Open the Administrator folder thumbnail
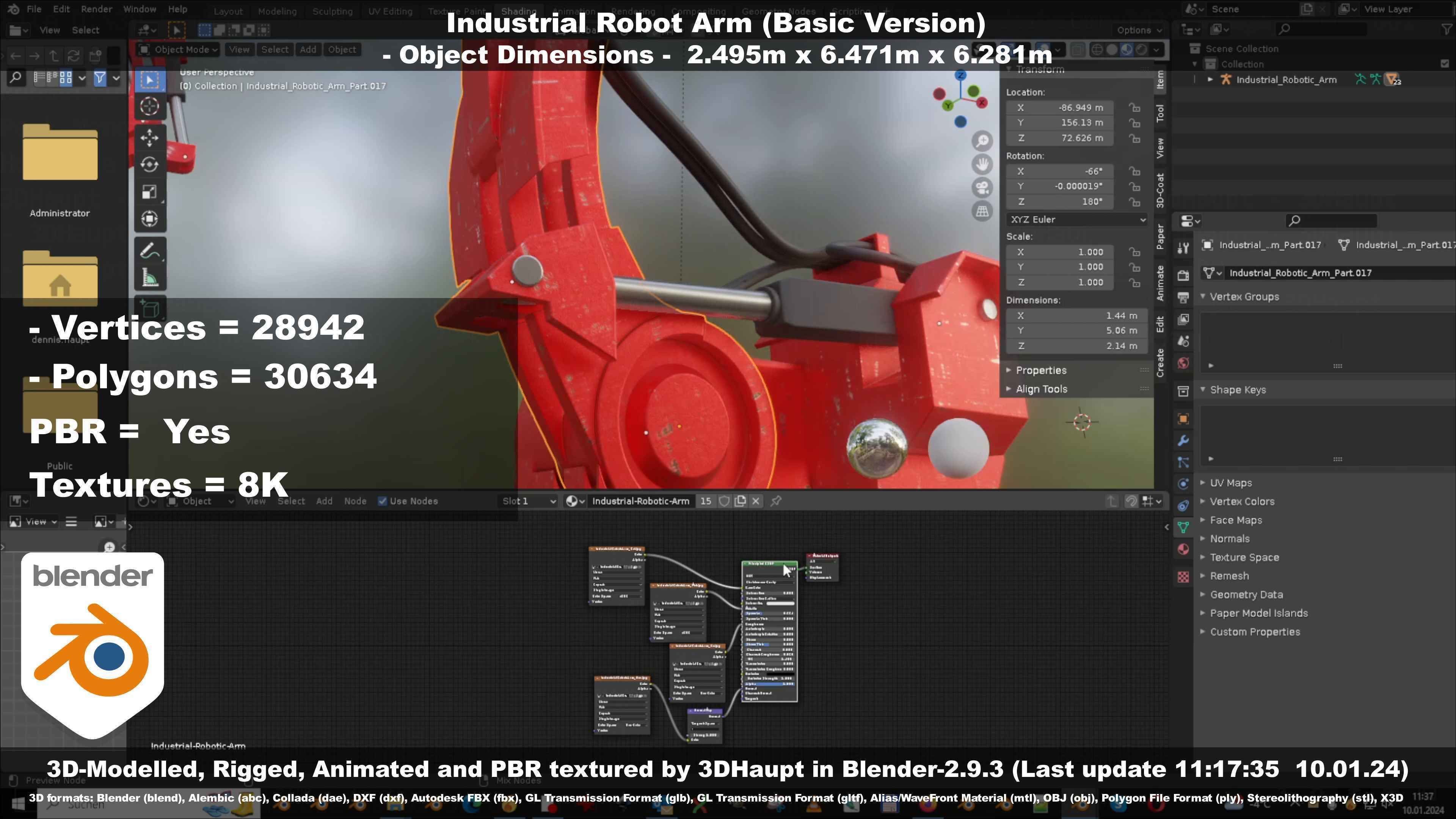1456x819 pixels. click(60, 152)
